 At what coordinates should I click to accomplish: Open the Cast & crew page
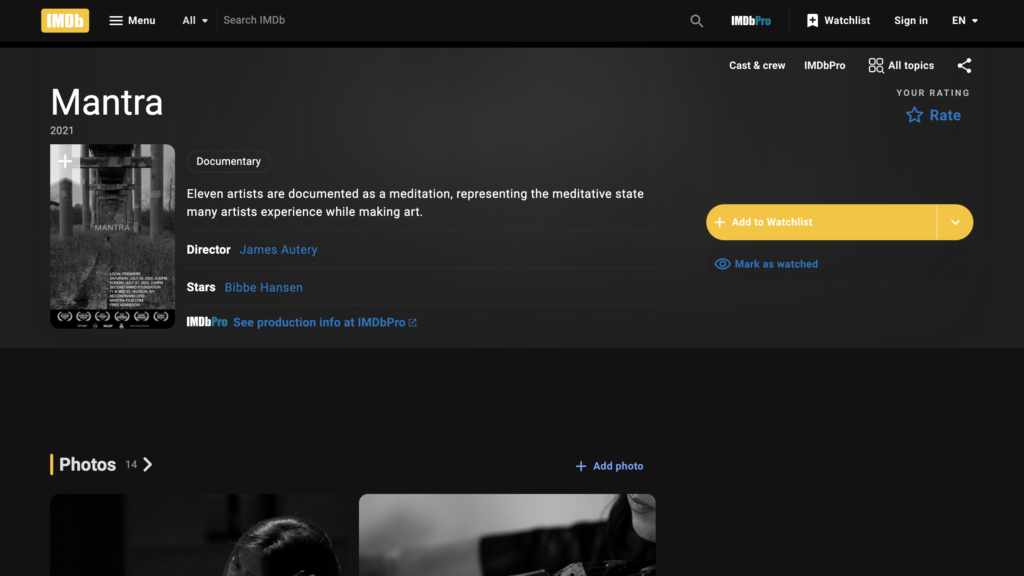757,65
